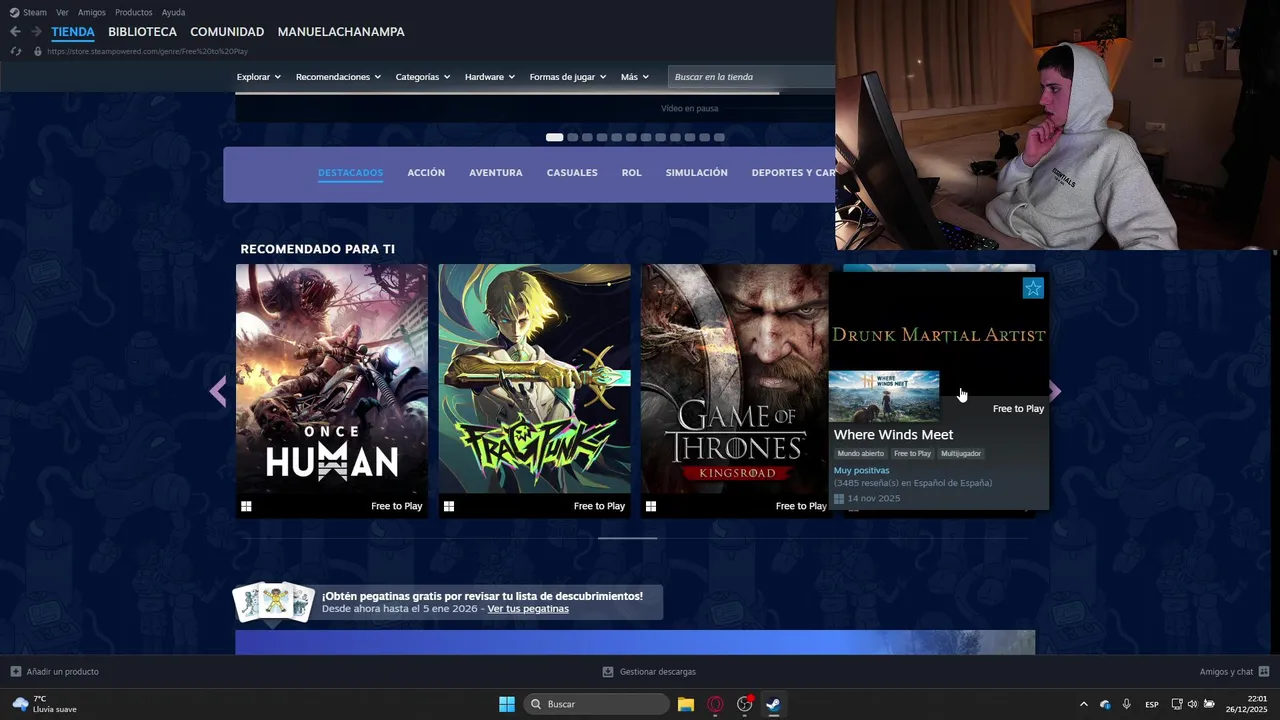Open the MANUELACHANAMPA profile tab

pyautogui.click(x=341, y=32)
